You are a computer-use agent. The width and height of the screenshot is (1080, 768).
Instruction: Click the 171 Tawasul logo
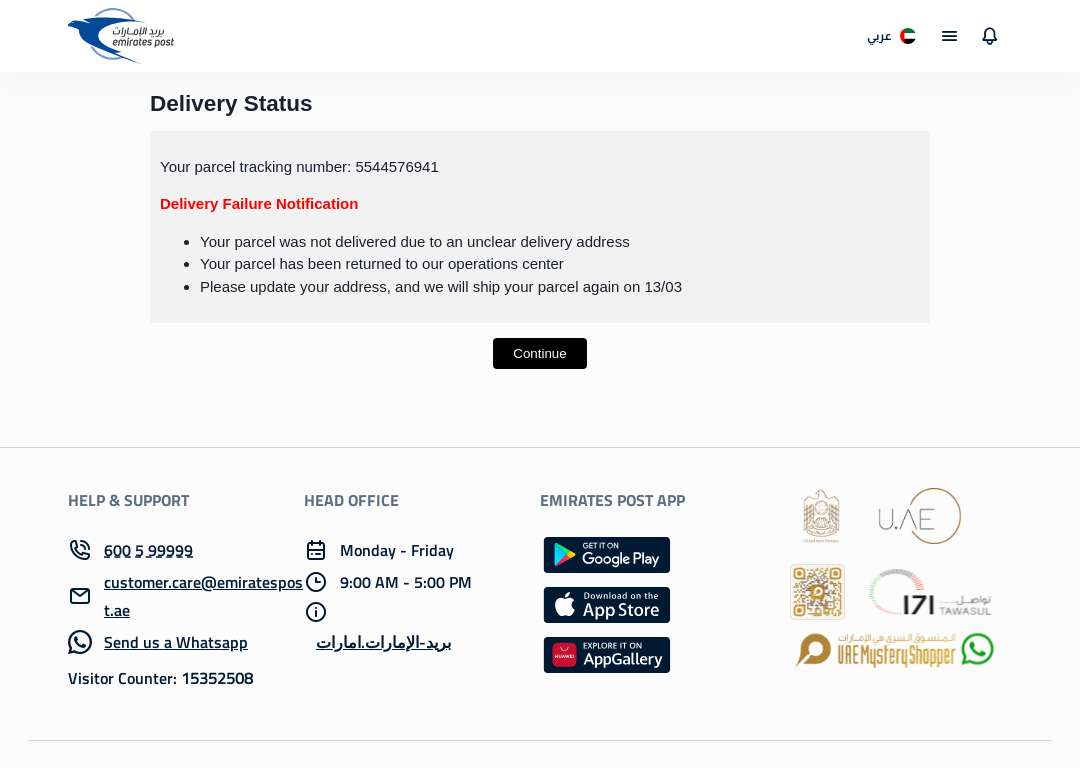pyautogui.click(x=930, y=592)
